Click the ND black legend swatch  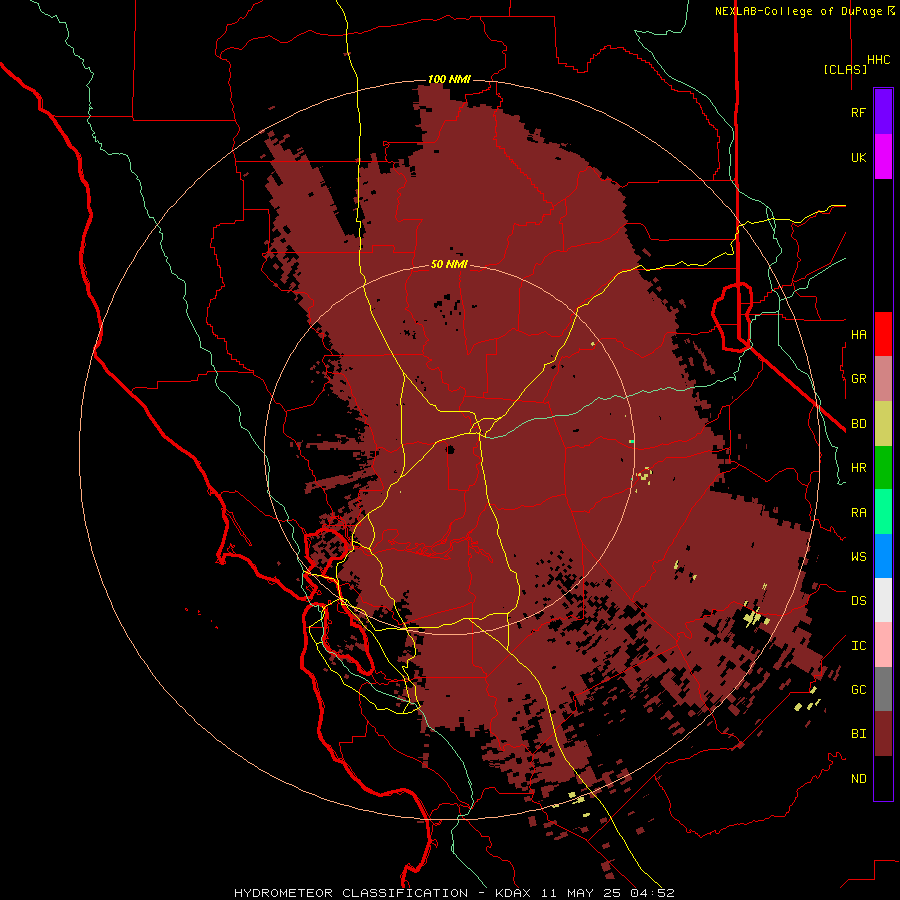tap(883, 778)
